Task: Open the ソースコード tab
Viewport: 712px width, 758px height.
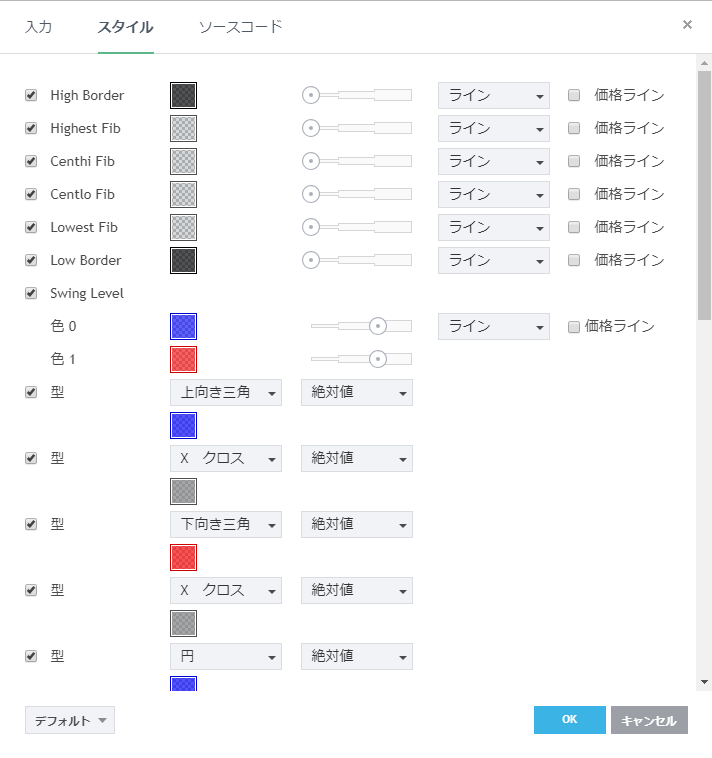Action: (x=240, y=27)
